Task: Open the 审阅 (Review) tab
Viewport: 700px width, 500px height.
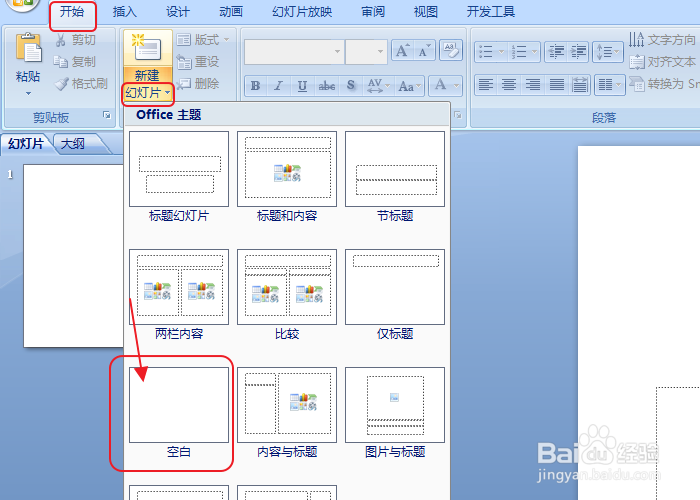Action: pos(373,12)
